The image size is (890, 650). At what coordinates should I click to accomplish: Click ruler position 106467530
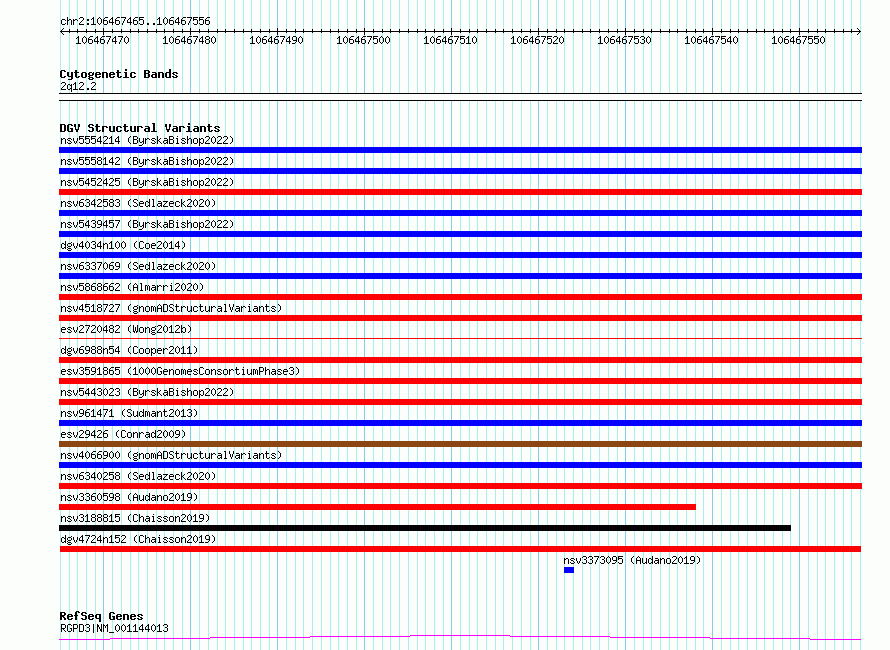click(x=624, y=40)
